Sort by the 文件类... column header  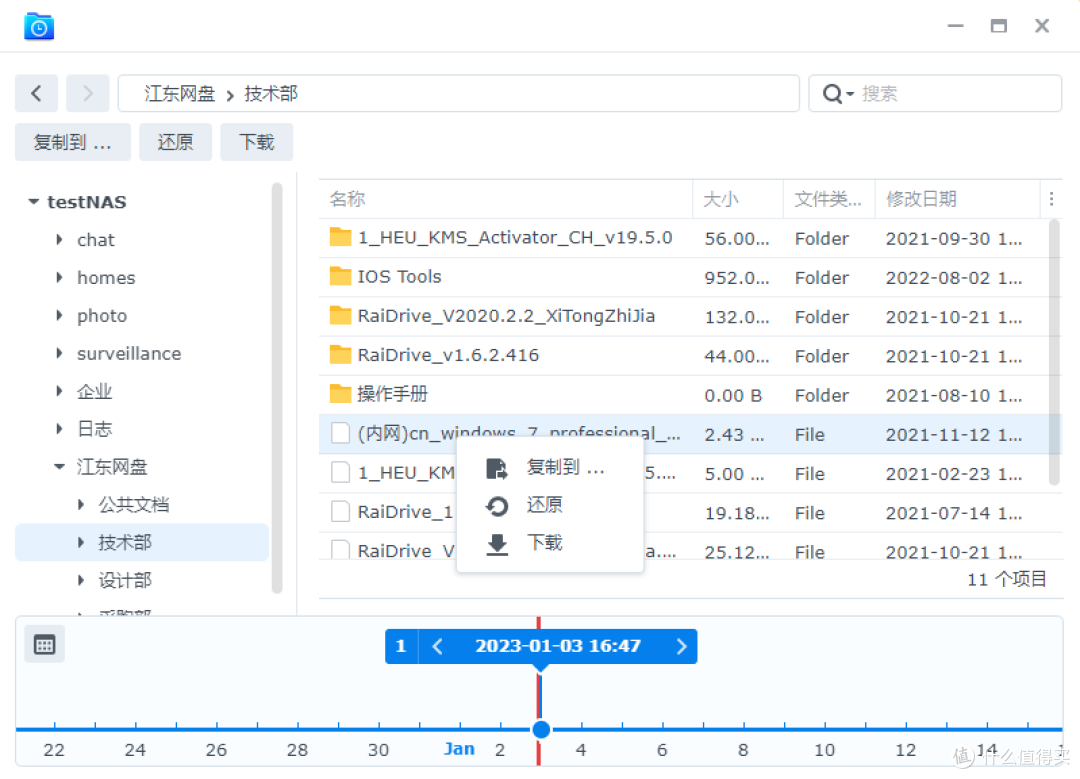(829, 199)
